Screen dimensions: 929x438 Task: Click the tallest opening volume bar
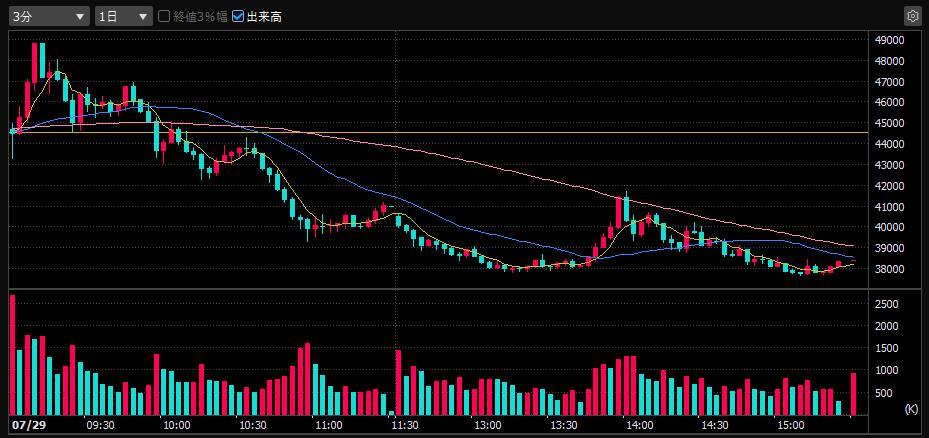click(12, 354)
